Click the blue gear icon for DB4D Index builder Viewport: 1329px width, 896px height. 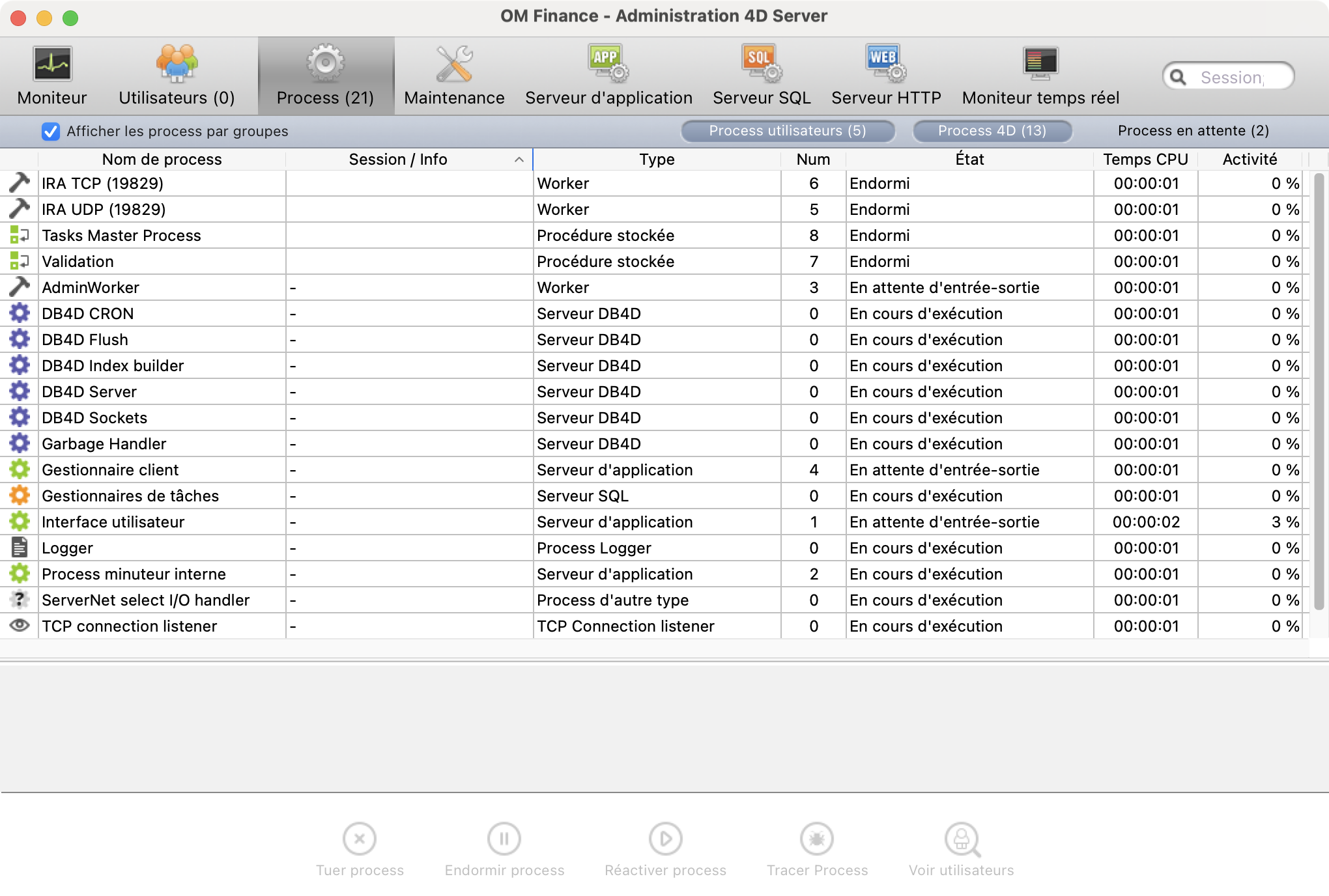pos(20,365)
